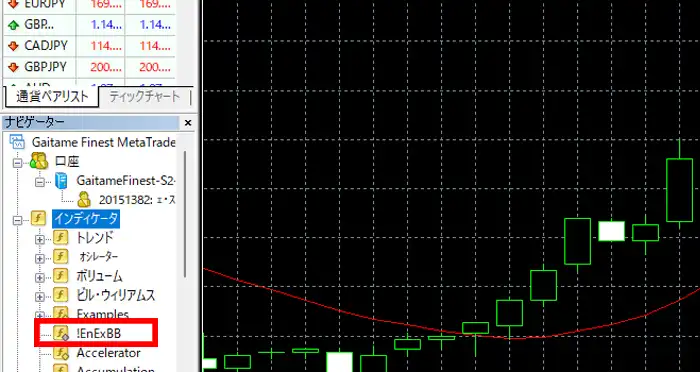Click the Gaitame Finest MetaTrader root icon
The width and height of the screenshot is (700, 372).
17,142
